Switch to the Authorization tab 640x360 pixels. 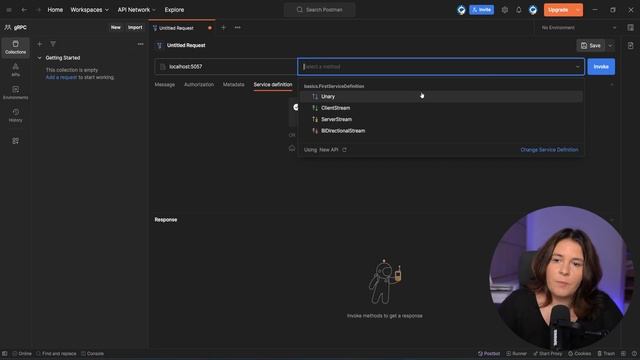[x=199, y=84]
